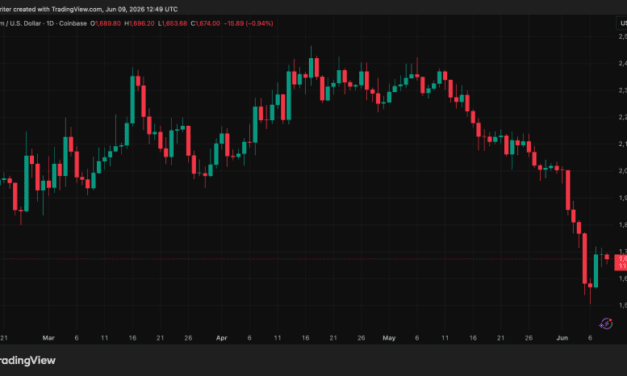This screenshot has height=376, width=627.
Task: Click the Mar label on the time axis
Action: [48, 338]
